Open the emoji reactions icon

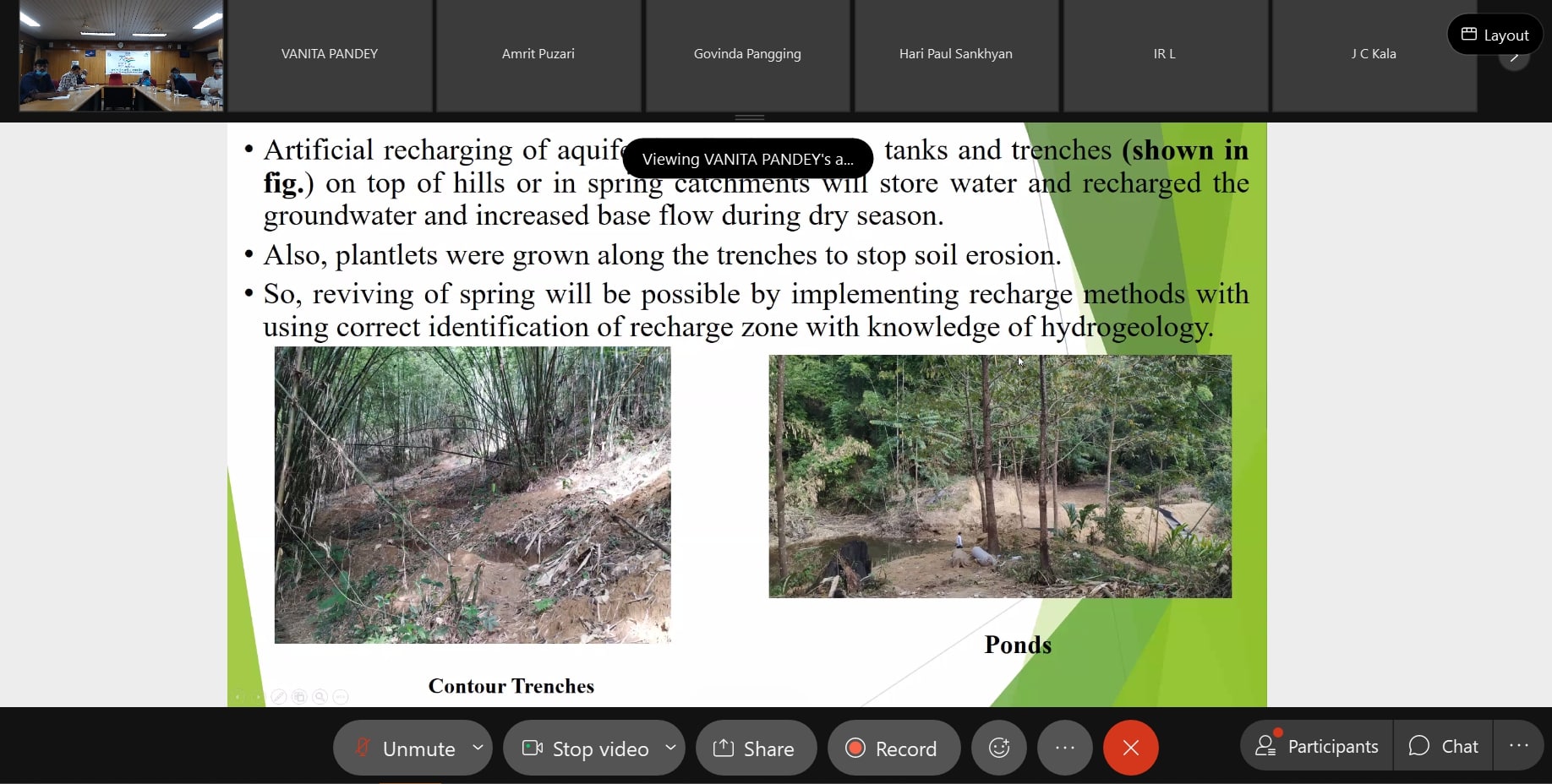pos(999,748)
